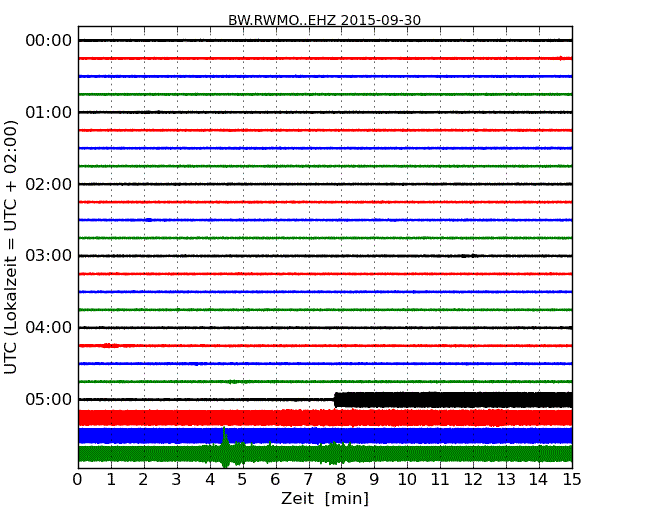This screenshot has width=650, height=520.
Task: Click the thick blue trace above green band
Action: [x=325, y=436]
